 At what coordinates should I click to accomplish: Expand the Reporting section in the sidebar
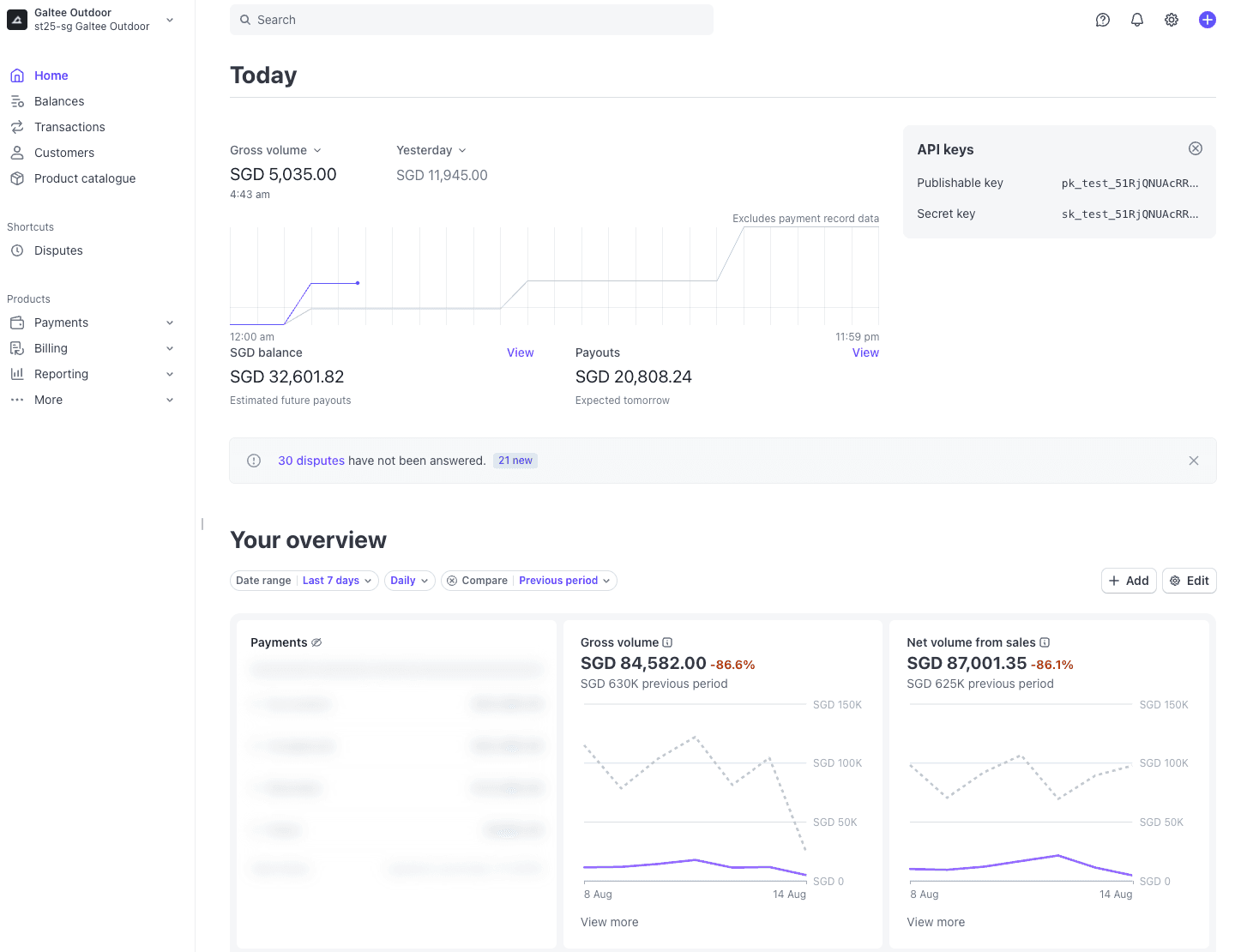60,374
